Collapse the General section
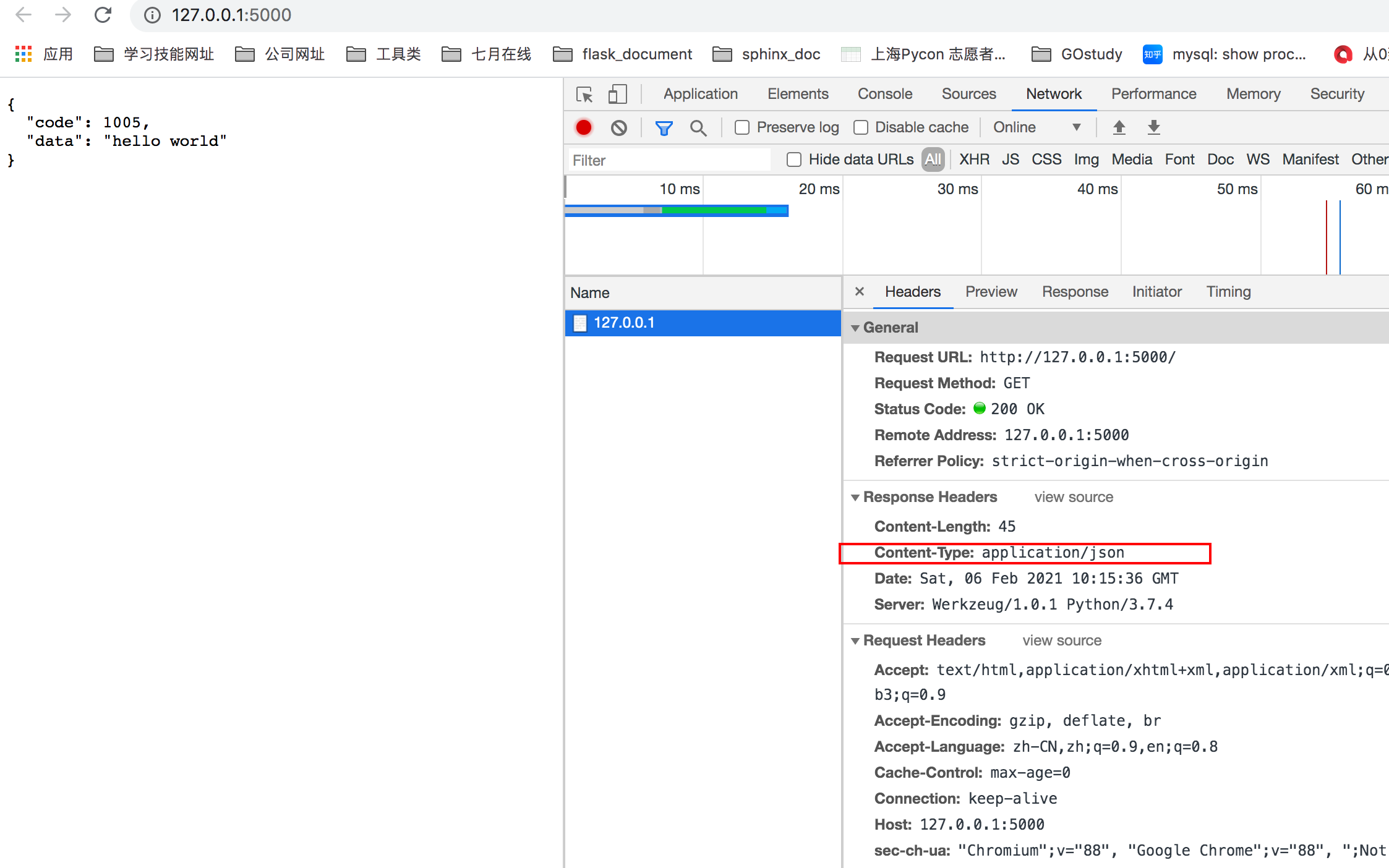The width and height of the screenshot is (1389, 868). click(x=855, y=328)
